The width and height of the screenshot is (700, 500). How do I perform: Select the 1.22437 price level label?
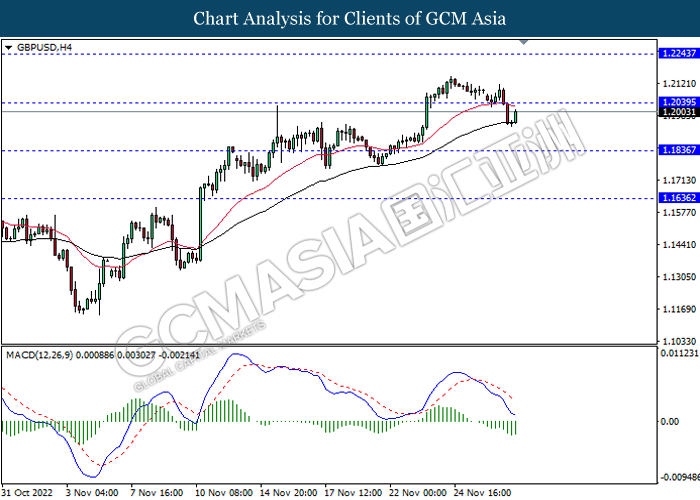(x=679, y=54)
